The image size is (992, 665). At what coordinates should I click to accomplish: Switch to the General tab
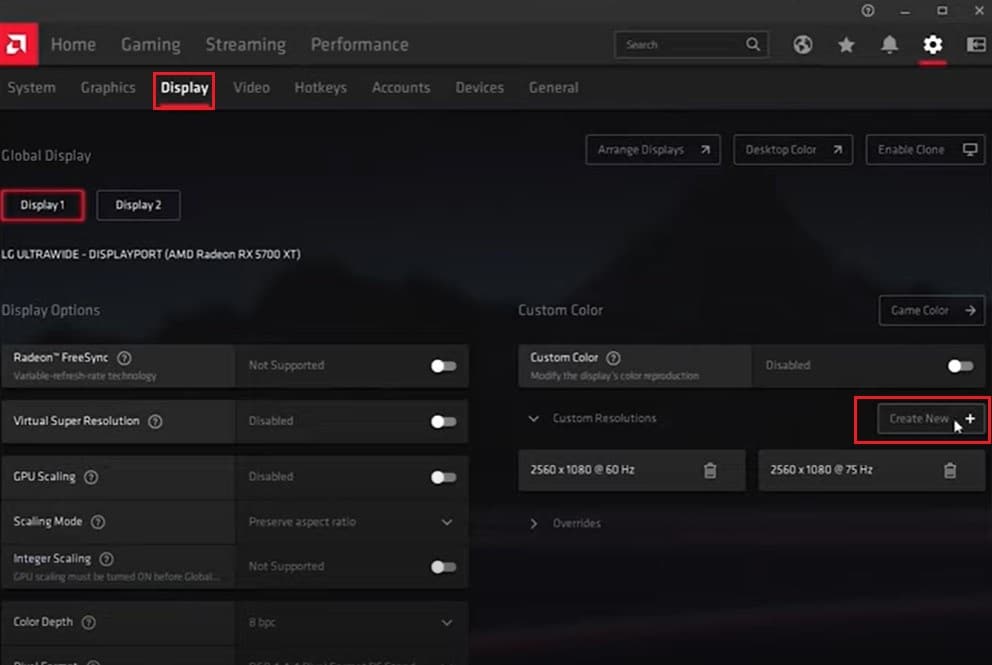(554, 88)
